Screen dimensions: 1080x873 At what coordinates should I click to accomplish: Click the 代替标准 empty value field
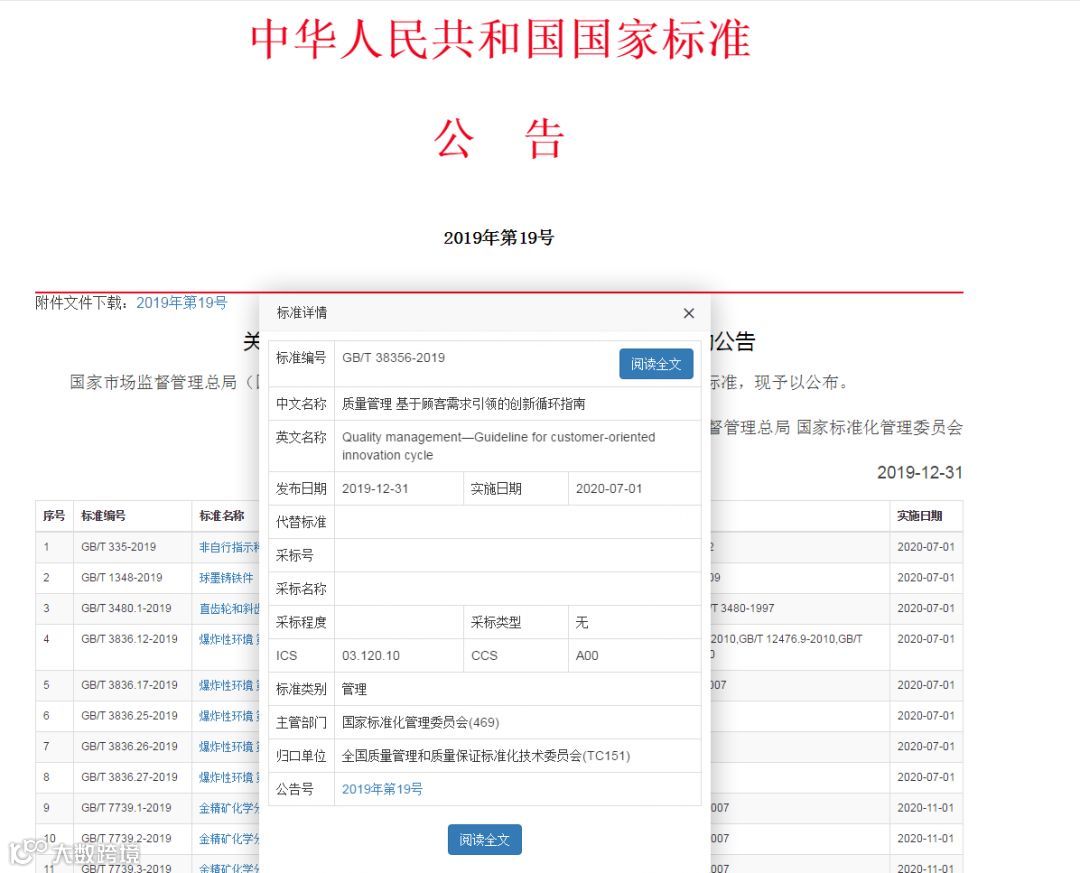(517, 522)
